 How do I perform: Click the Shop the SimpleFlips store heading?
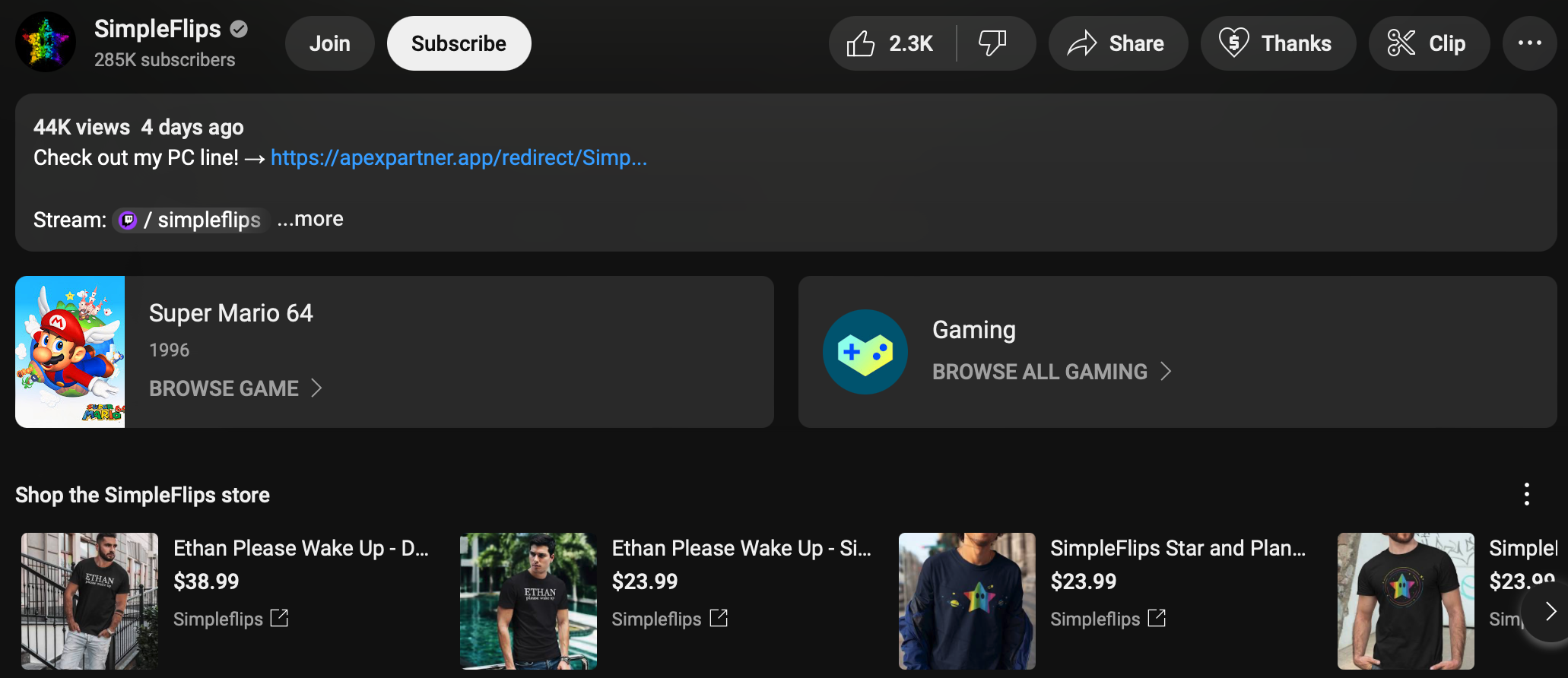coord(142,495)
